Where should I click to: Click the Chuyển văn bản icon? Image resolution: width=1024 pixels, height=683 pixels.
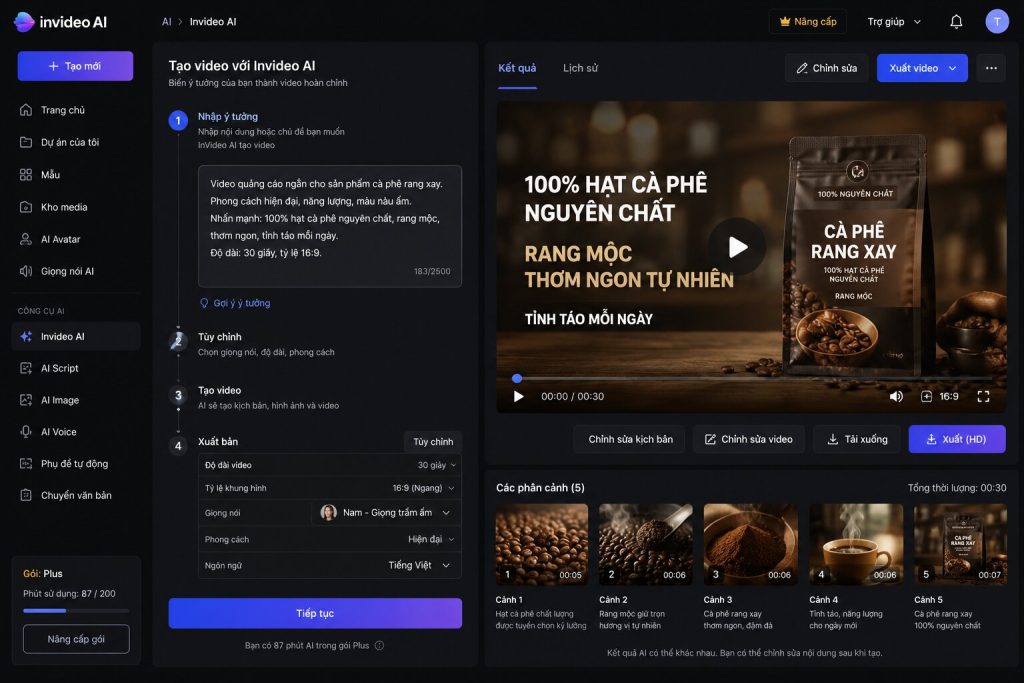click(x=26, y=495)
